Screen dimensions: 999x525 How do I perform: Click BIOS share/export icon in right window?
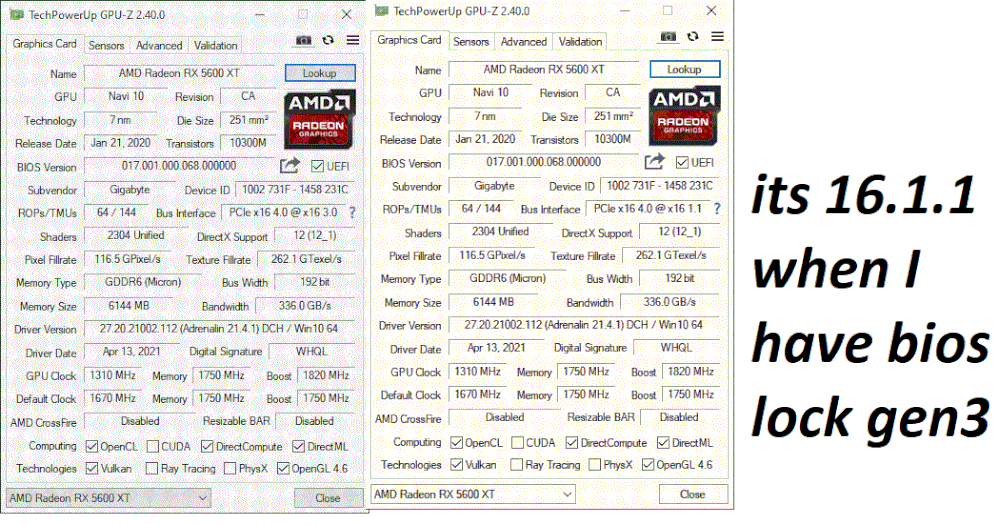[x=654, y=162]
